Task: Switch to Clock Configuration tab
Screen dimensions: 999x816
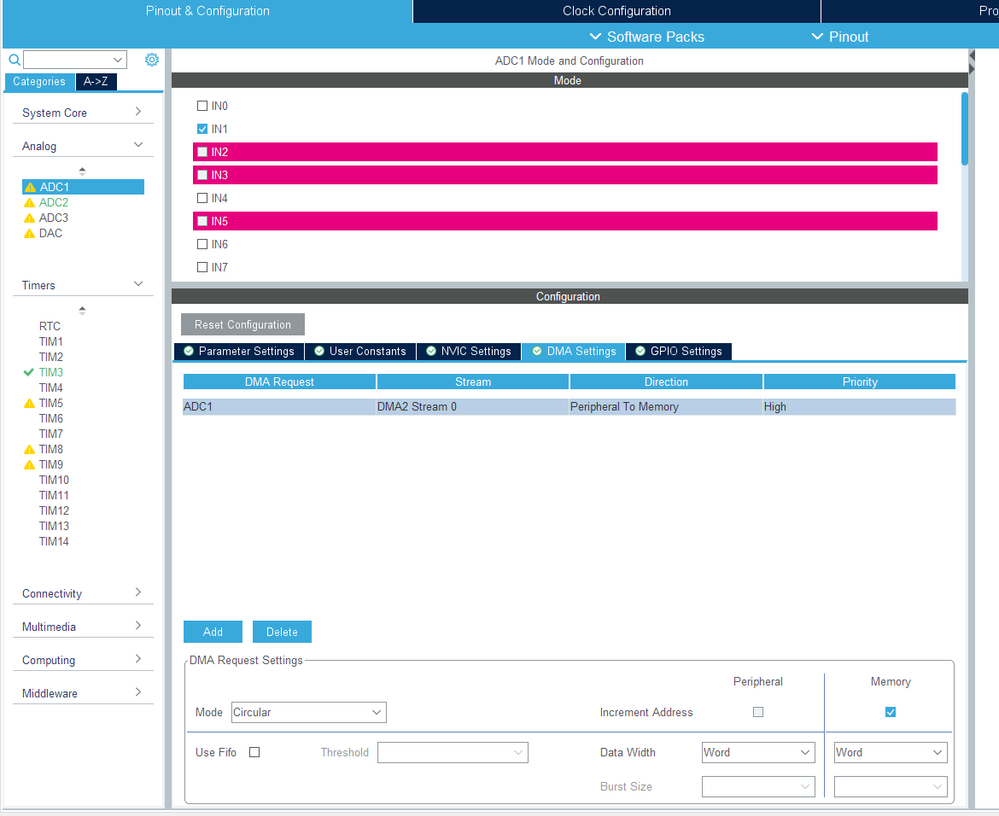Action: click(x=617, y=11)
